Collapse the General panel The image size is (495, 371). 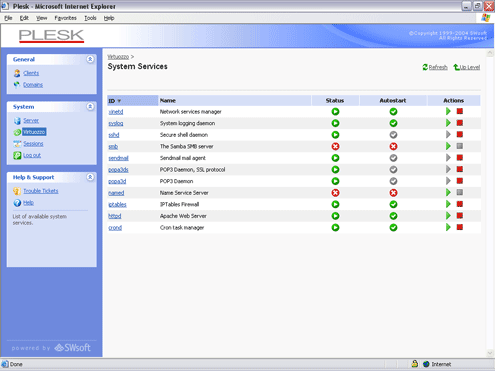[90, 59]
